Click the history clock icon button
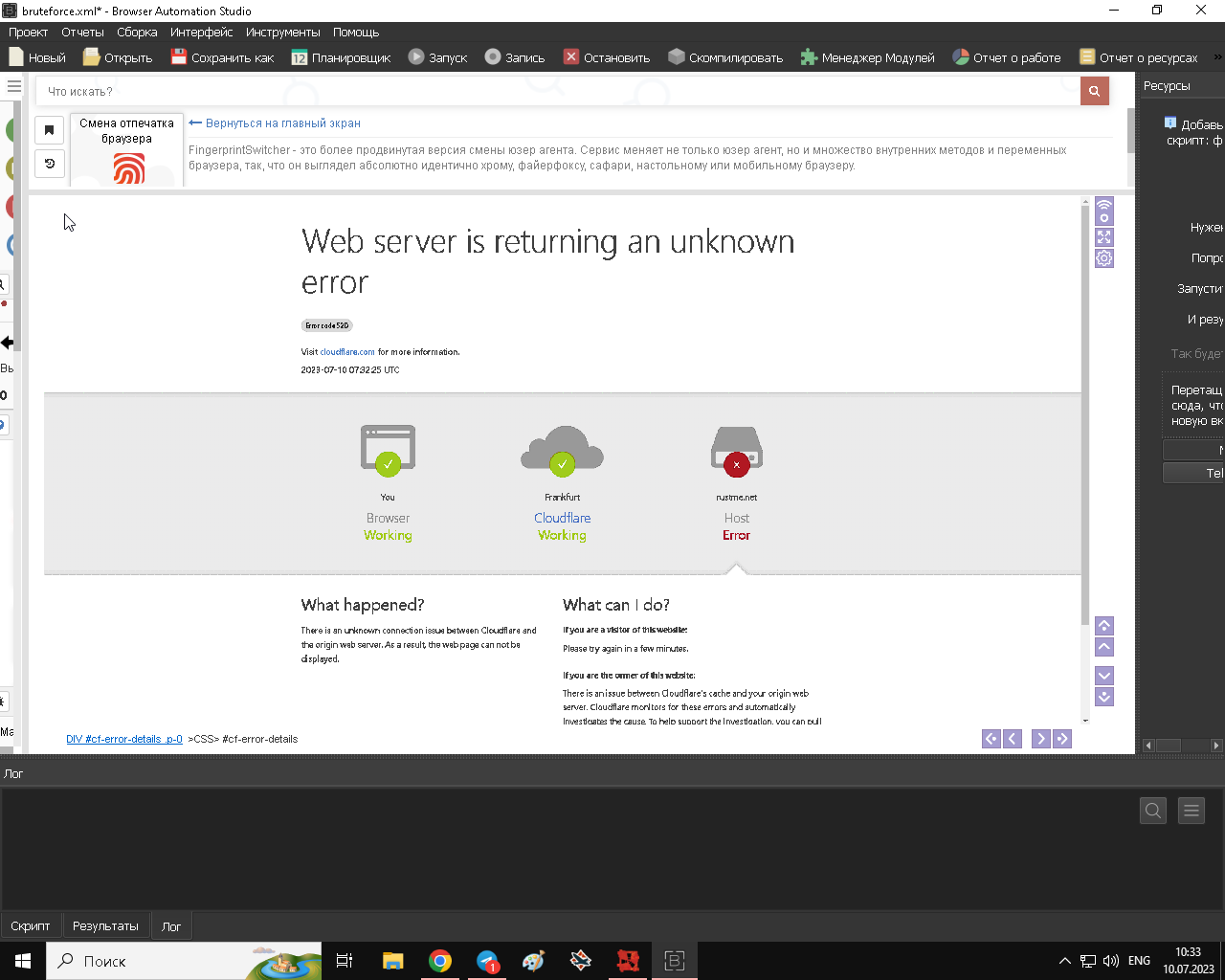The height and width of the screenshot is (980, 1225). (50, 164)
